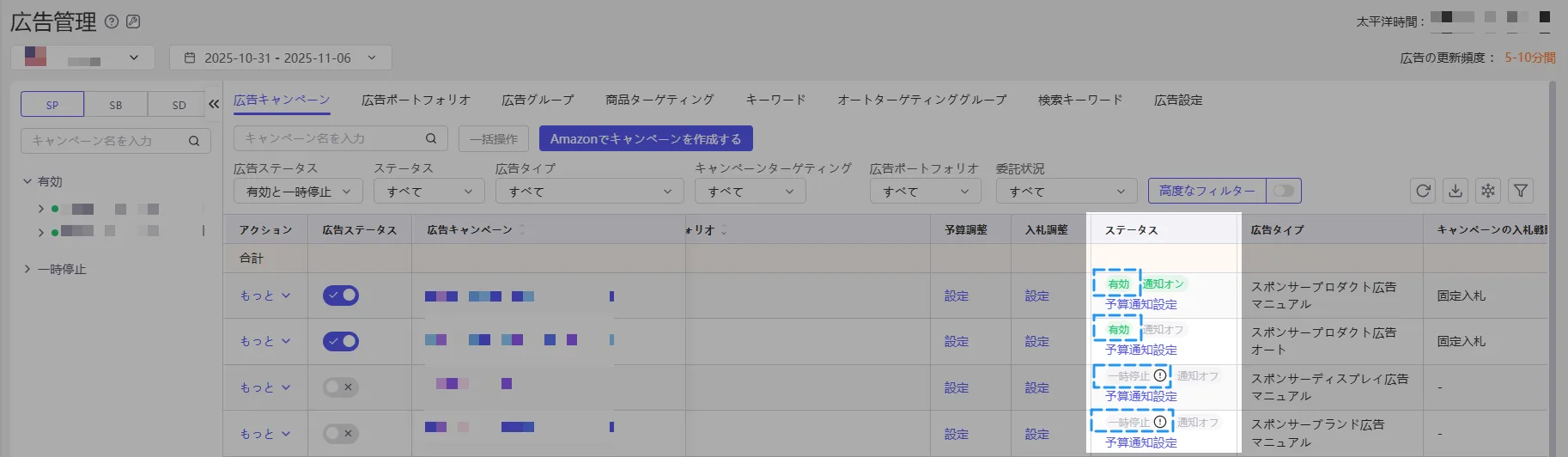The width and height of the screenshot is (1568, 457).
Task: Click the 高度なフィルター button
Action: [1207, 191]
